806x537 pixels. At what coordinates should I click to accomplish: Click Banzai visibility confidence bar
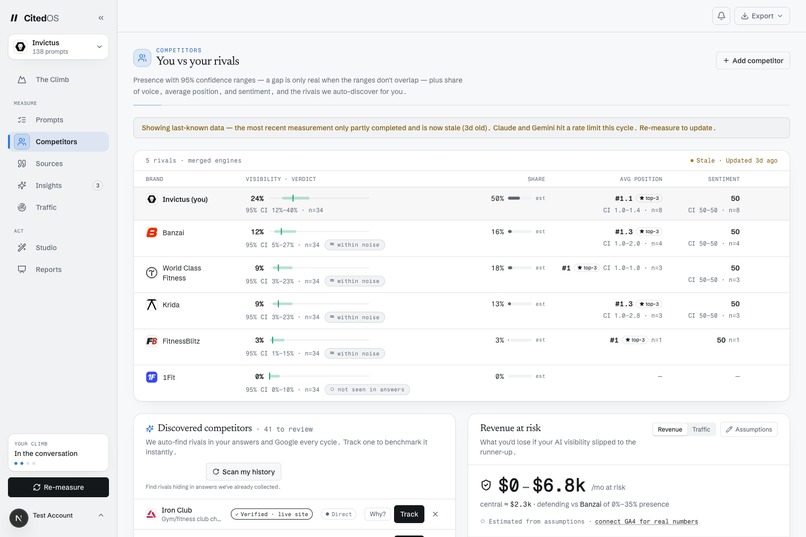318,231
